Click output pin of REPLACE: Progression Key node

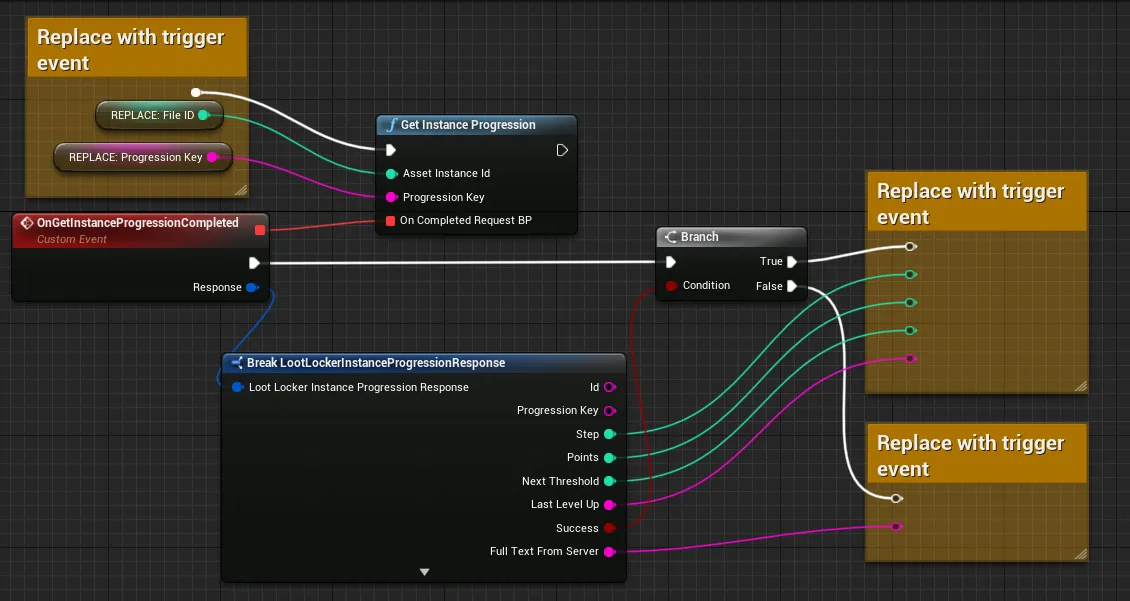pos(213,157)
